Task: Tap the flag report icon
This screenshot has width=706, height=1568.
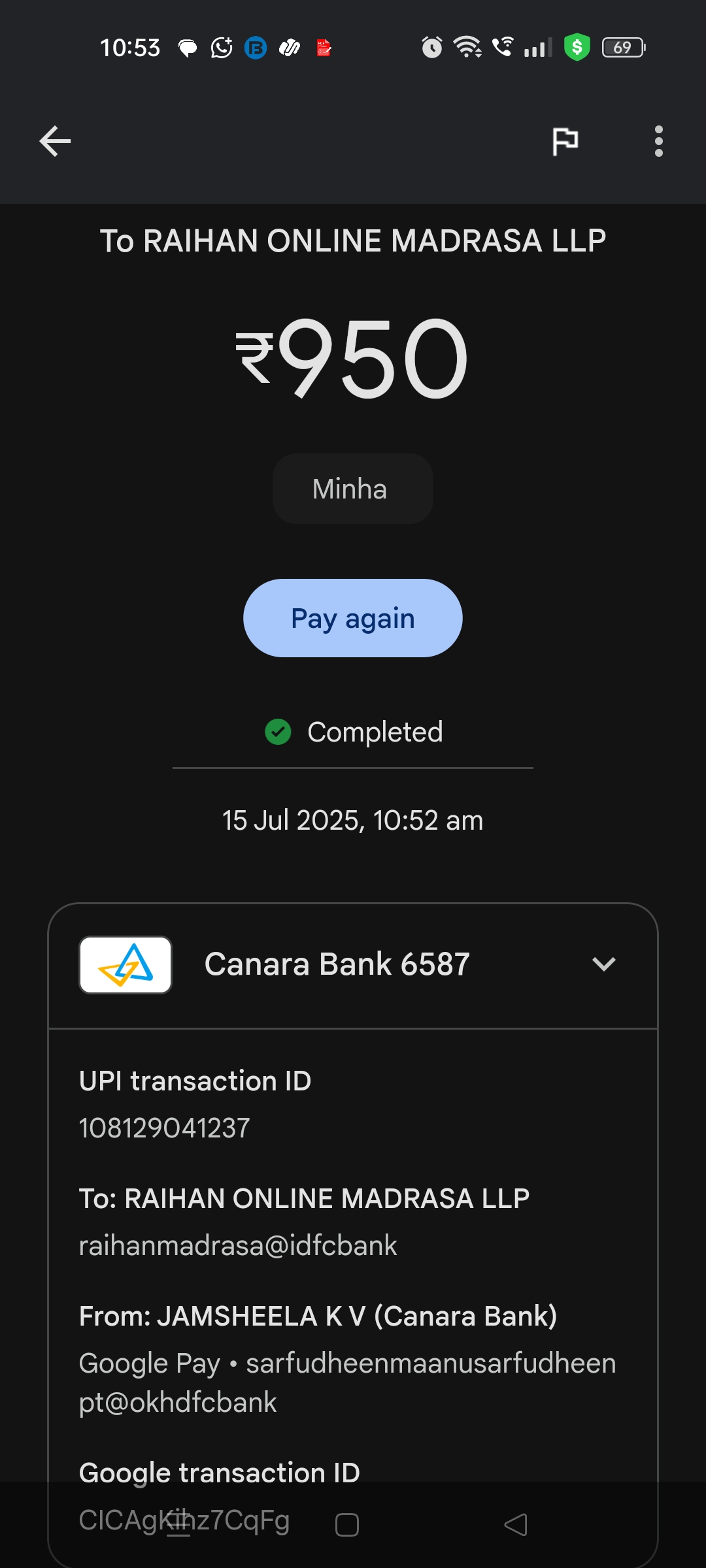Action: pyautogui.click(x=565, y=141)
